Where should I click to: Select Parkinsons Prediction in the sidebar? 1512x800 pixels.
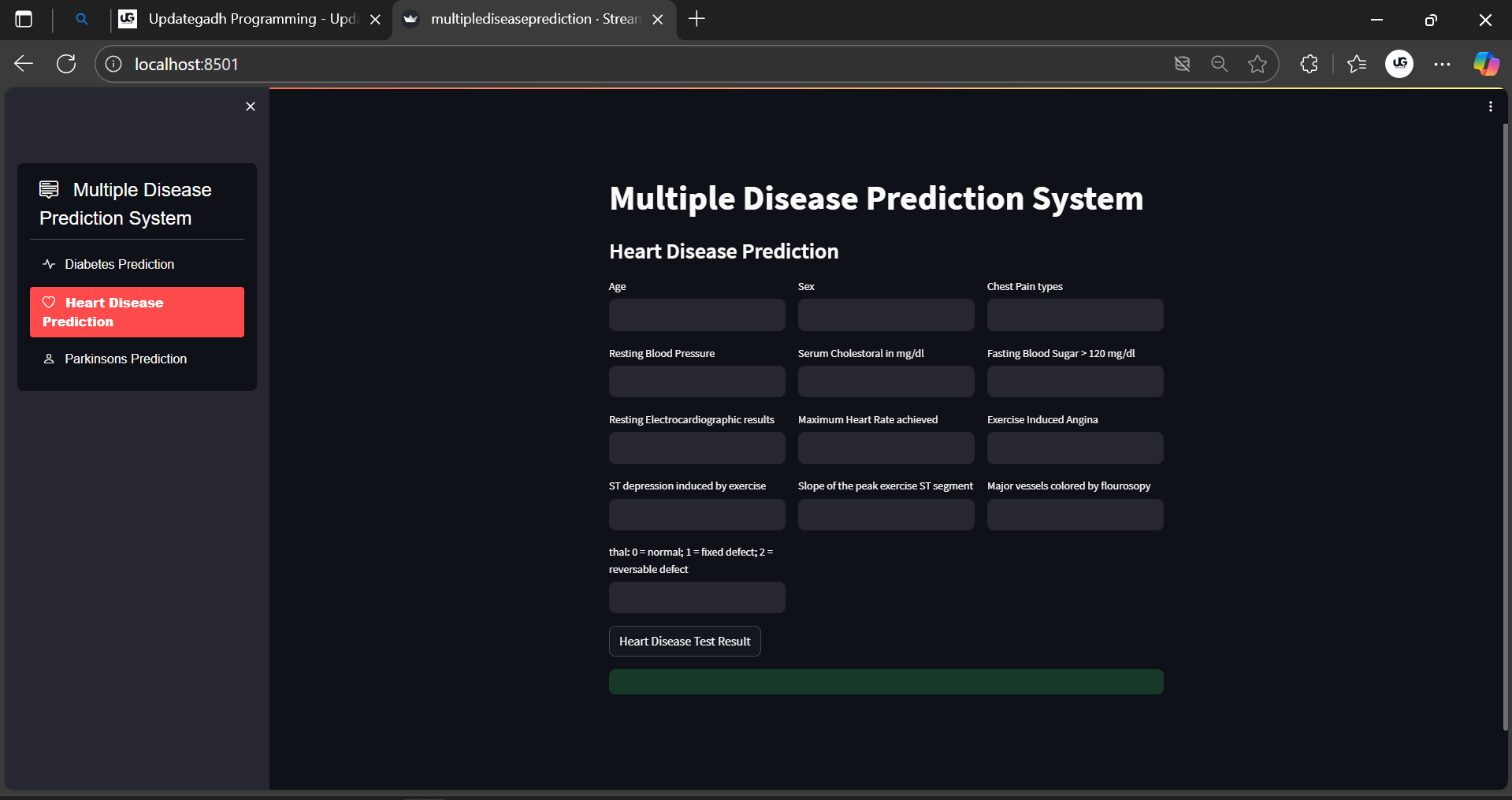pos(125,359)
